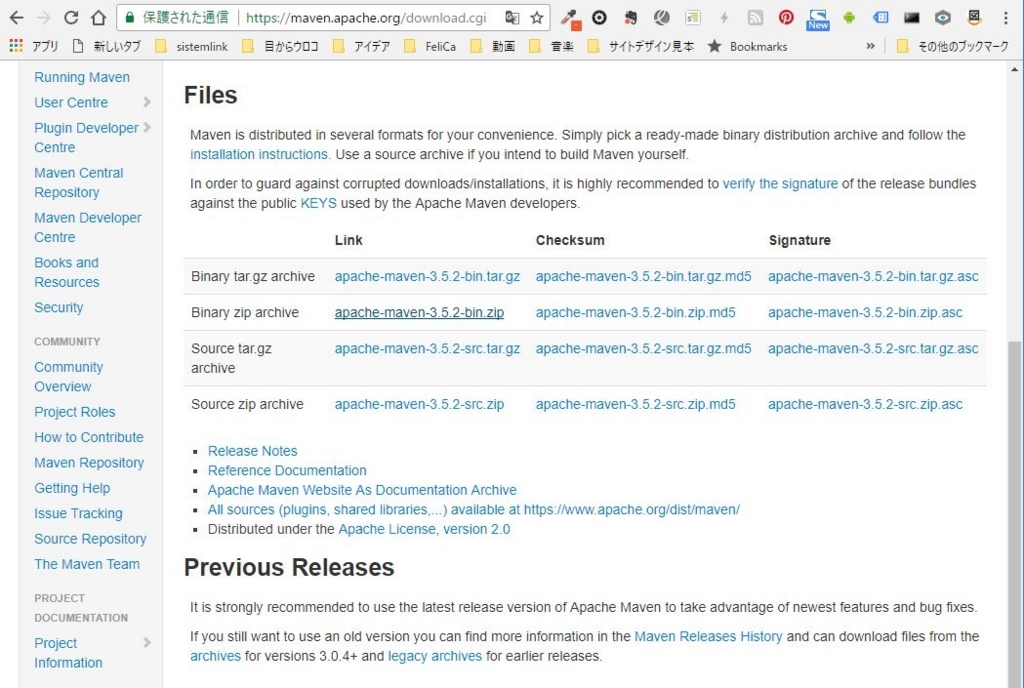Open the Security sidebar item
Image resolution: width=1024 pixels, height=688 pixels.
coord(59,307)
